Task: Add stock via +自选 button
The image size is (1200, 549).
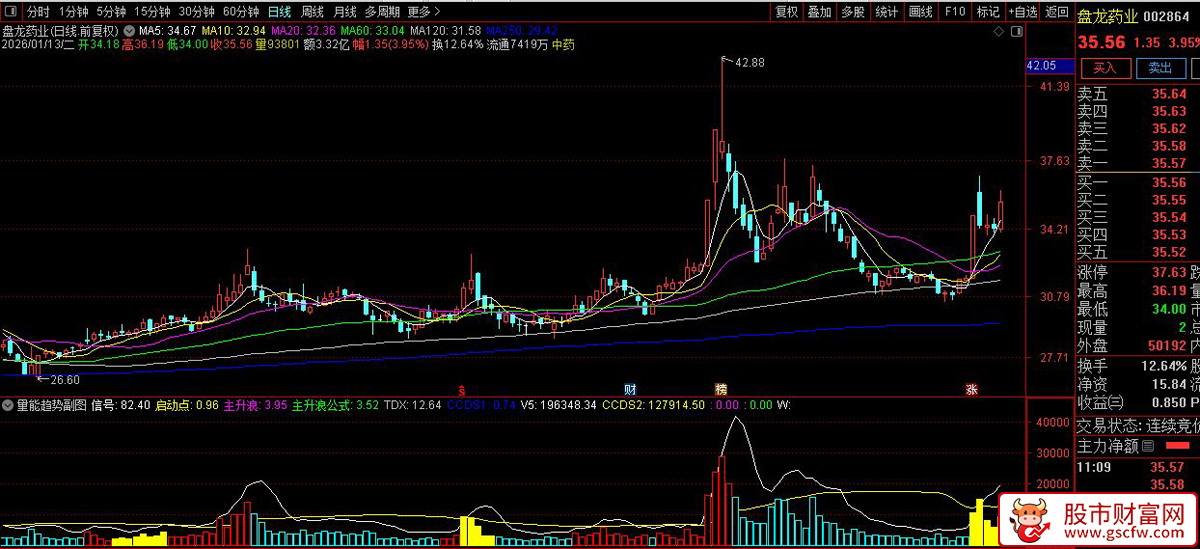Action: (x=1022, y=12)
